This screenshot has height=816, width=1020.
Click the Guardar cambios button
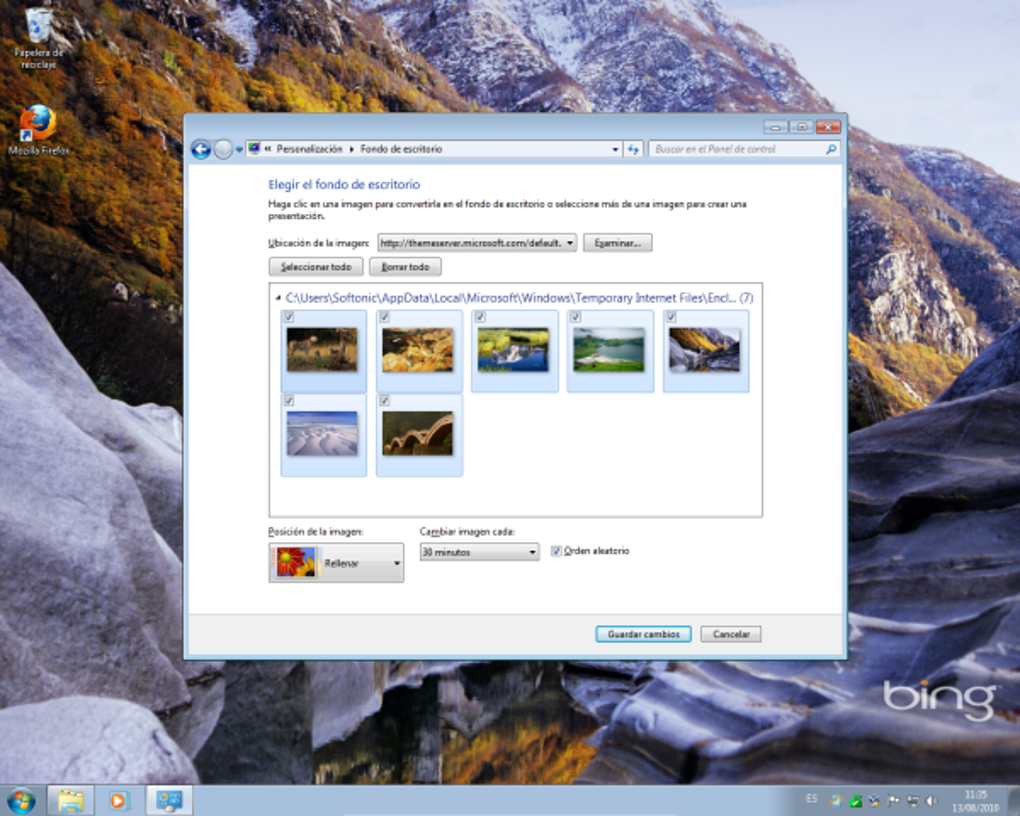[x=642, y=633]
